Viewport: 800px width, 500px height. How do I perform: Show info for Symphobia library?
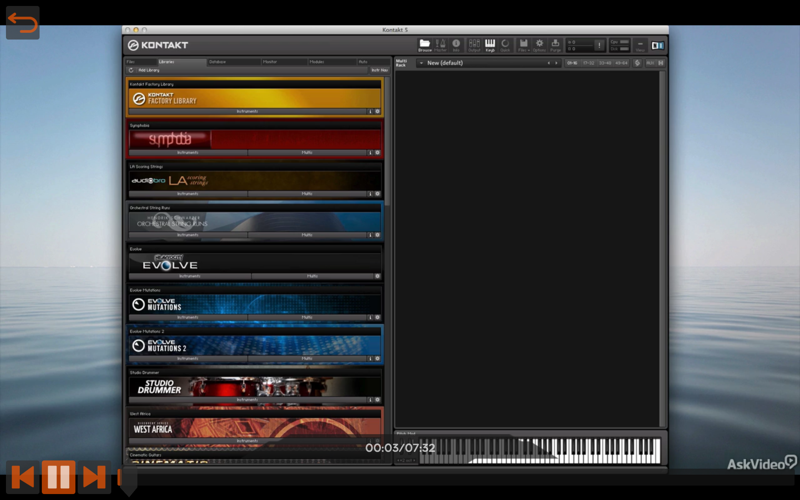370,153
